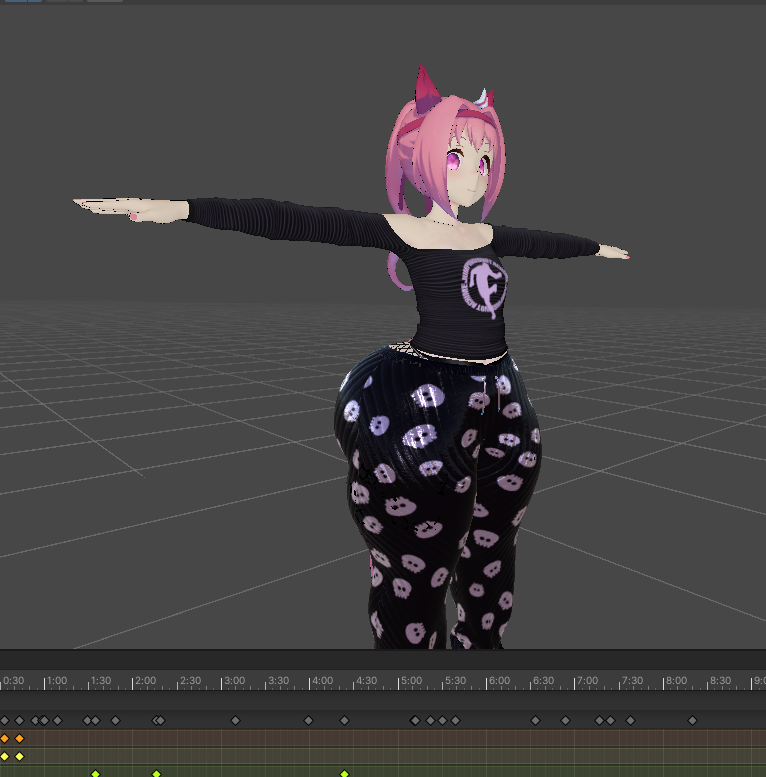The height and width of the screenshot is (777, 766).
Task: Select green keyframe between 4:00 and 4:30
Action: (x=344, y=774)
